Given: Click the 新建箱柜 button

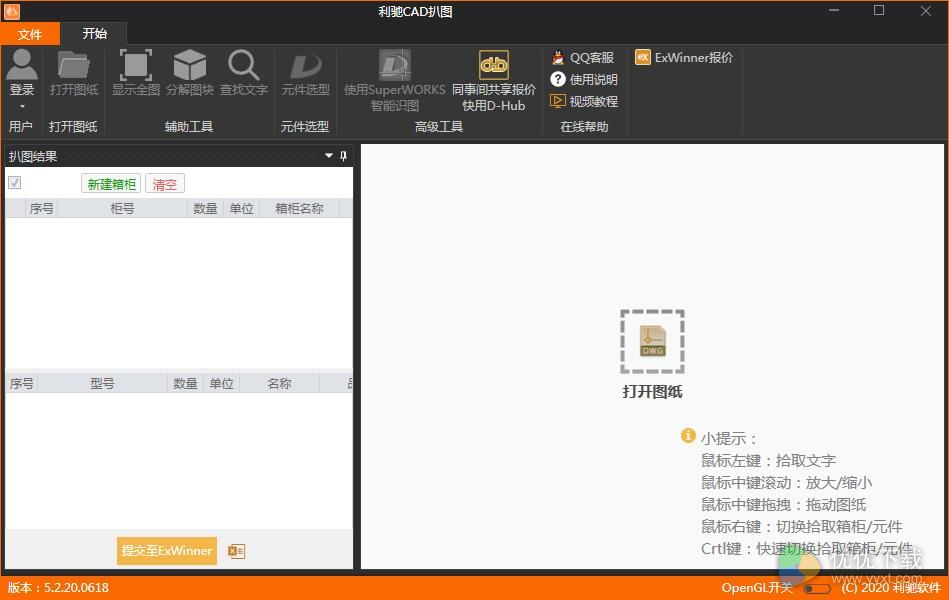Looking at the screenshot, I should coord(111,183).
